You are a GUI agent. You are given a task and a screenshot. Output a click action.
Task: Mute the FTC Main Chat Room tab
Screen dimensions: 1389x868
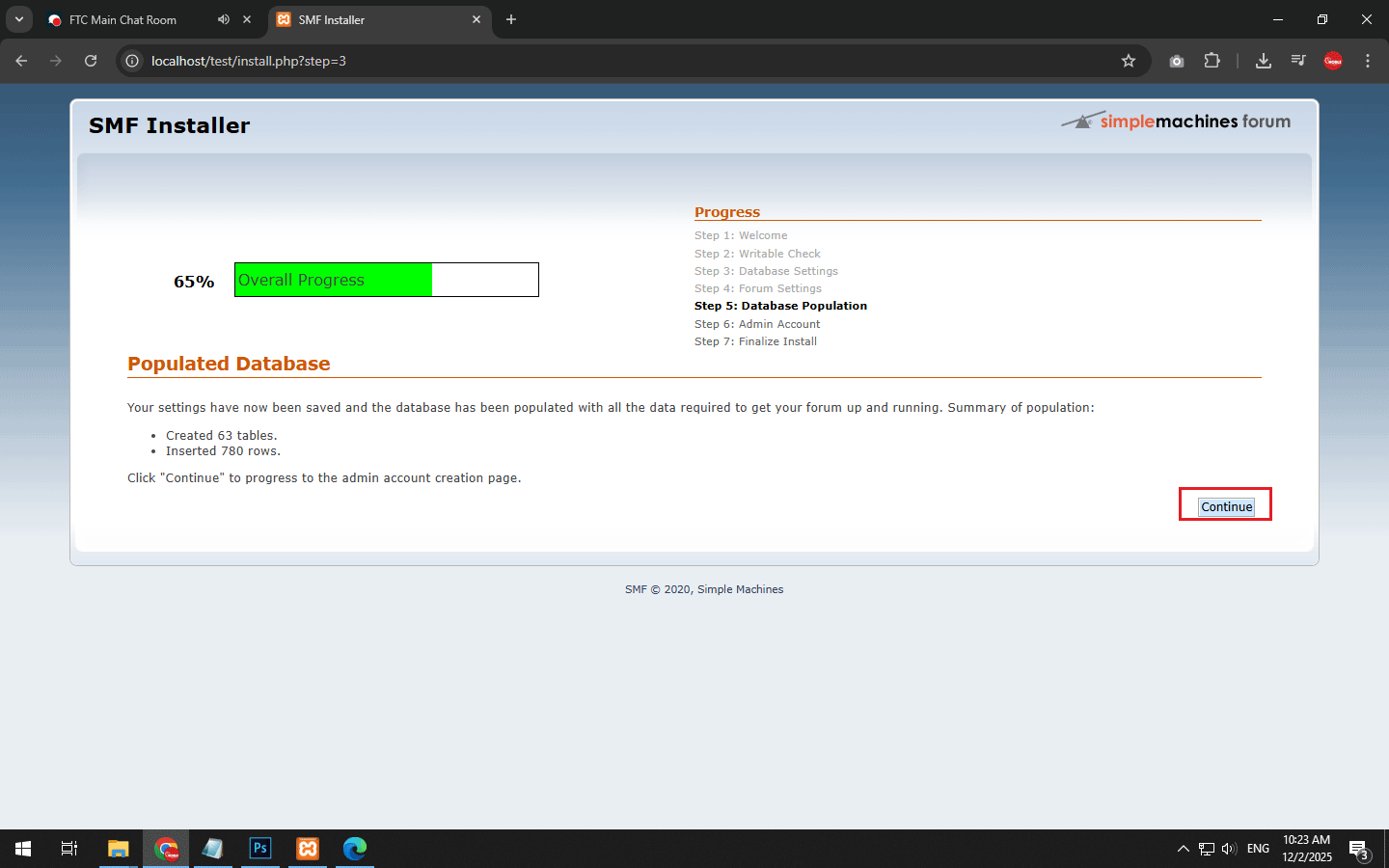click(224, 19)
